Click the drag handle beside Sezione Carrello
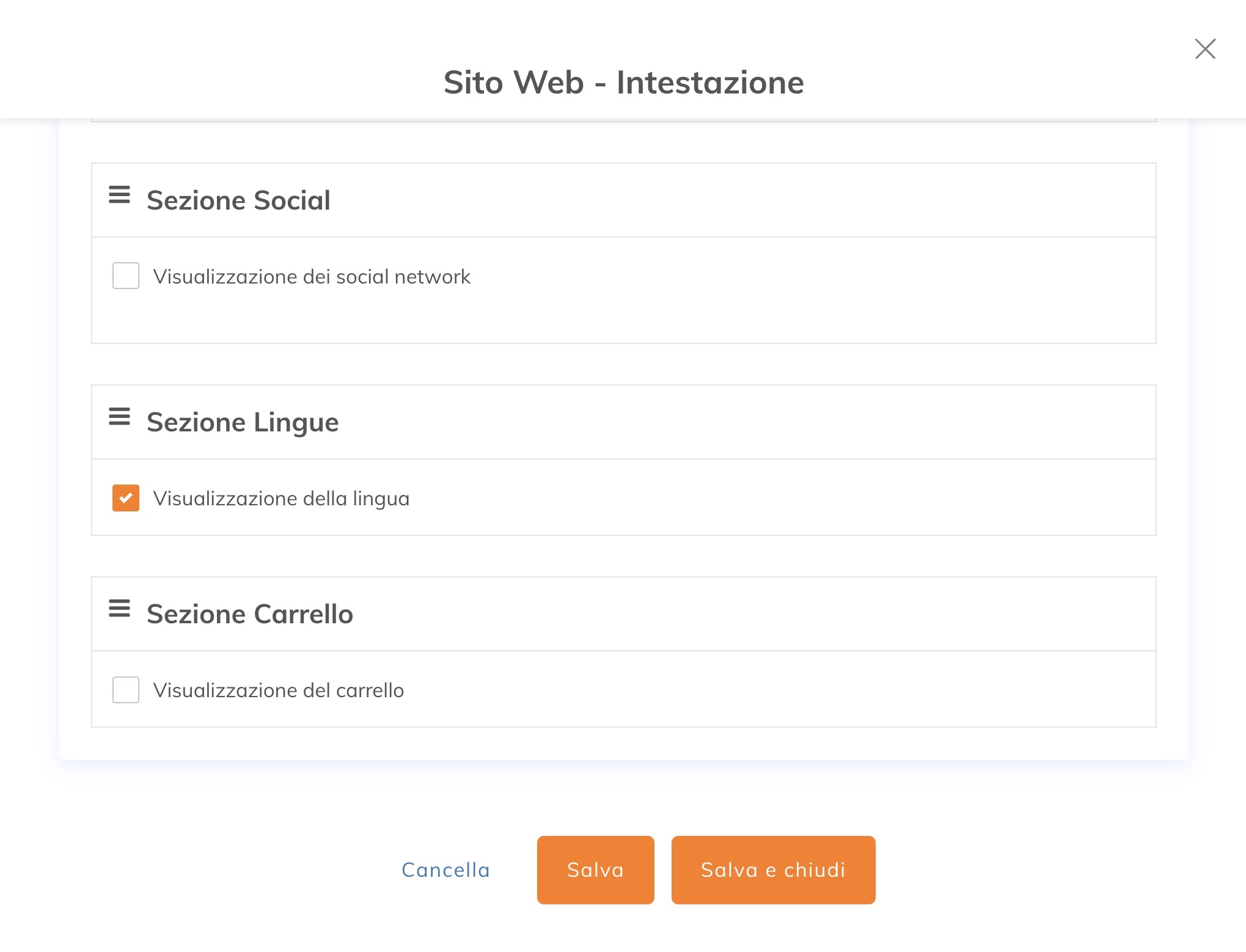The image size is (1246, 952). [x=120, y=609]
